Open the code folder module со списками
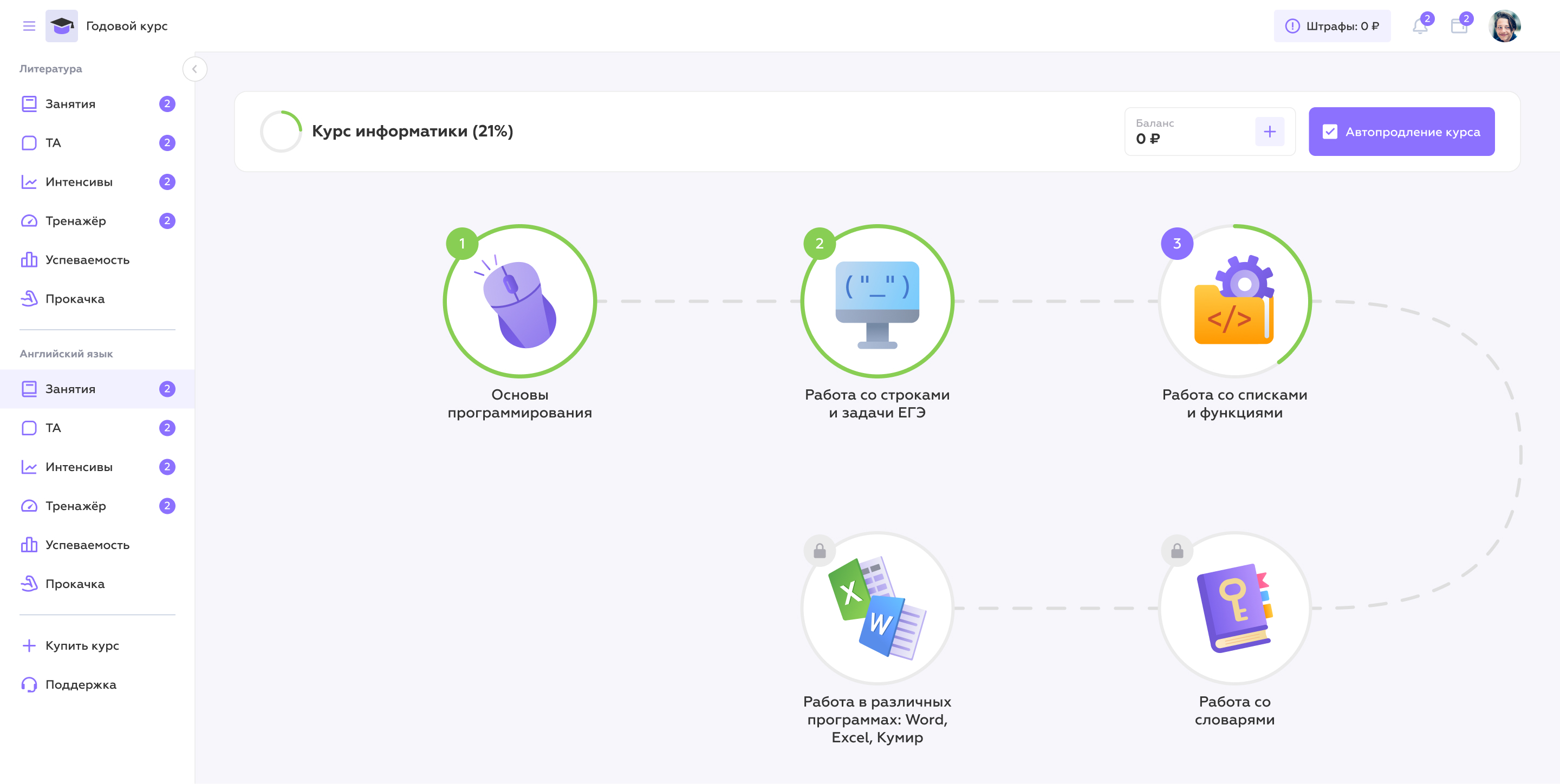This screenshot has height=784, width=1560. click(1234, 302)
